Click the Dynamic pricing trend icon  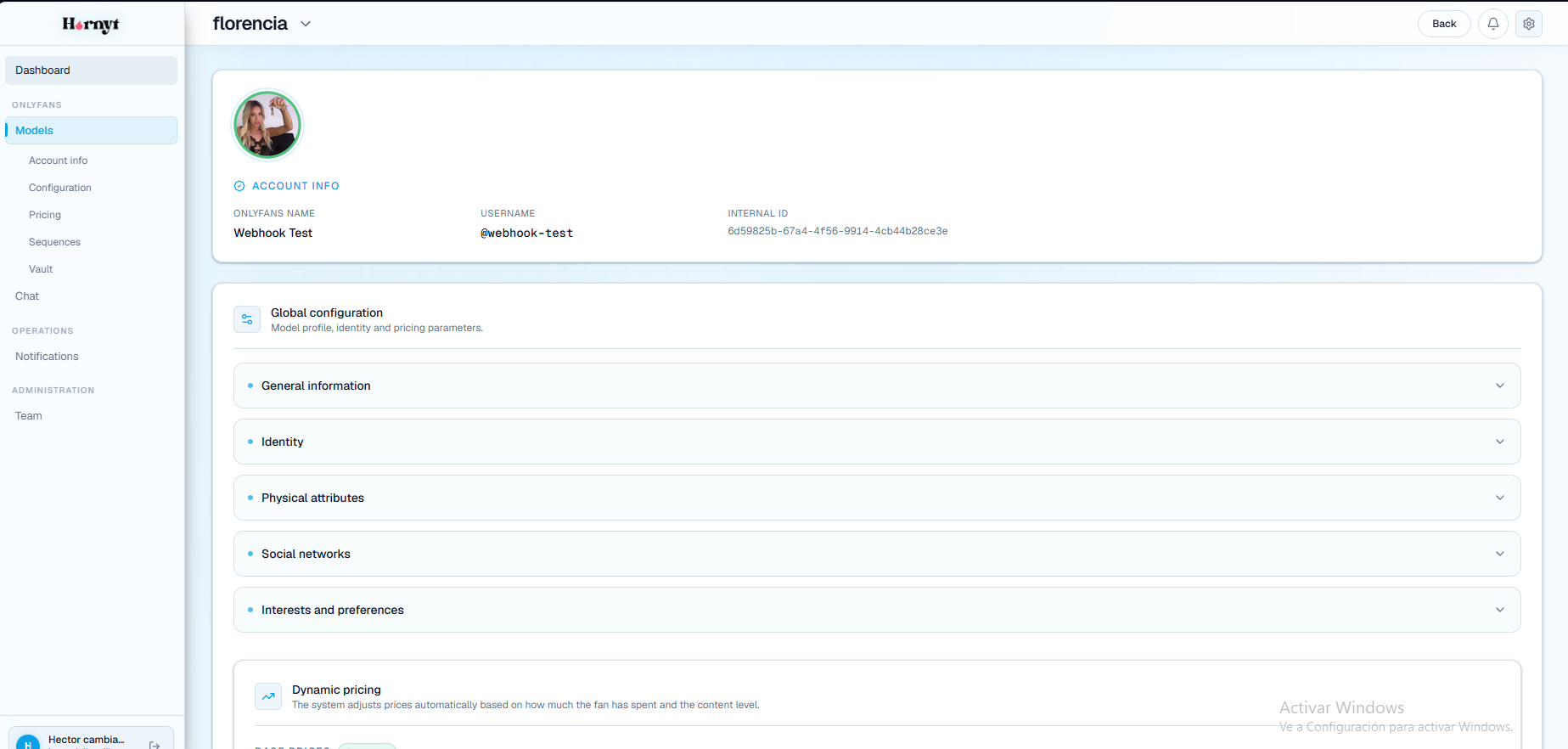(x=268, y=696)
